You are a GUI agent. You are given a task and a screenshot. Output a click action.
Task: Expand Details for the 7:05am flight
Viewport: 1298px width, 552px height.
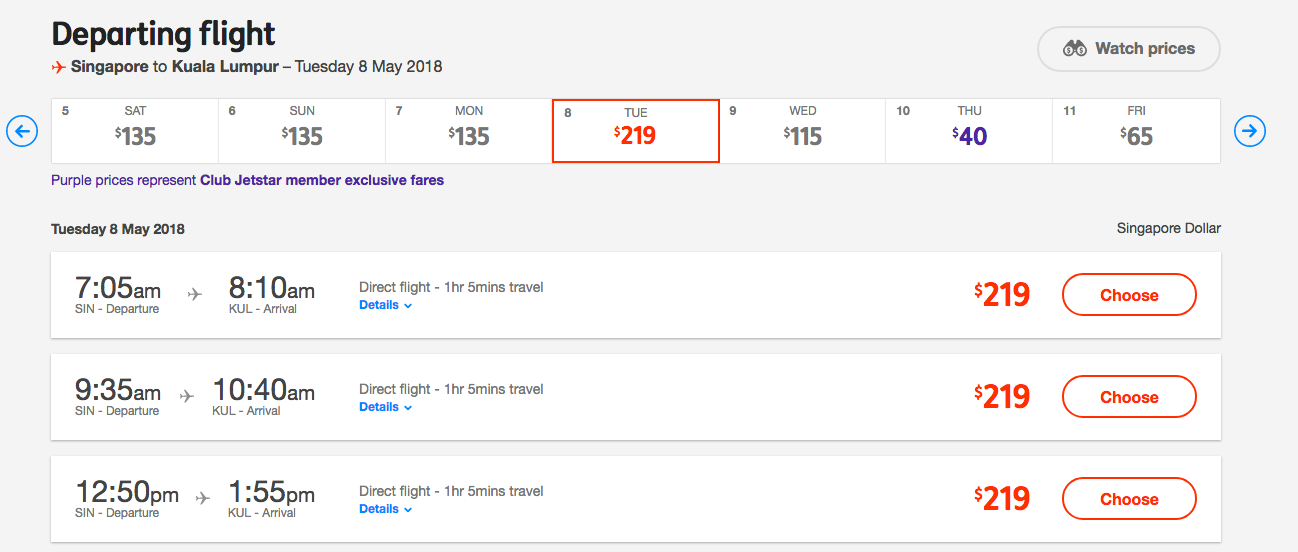tap(386, 305)
